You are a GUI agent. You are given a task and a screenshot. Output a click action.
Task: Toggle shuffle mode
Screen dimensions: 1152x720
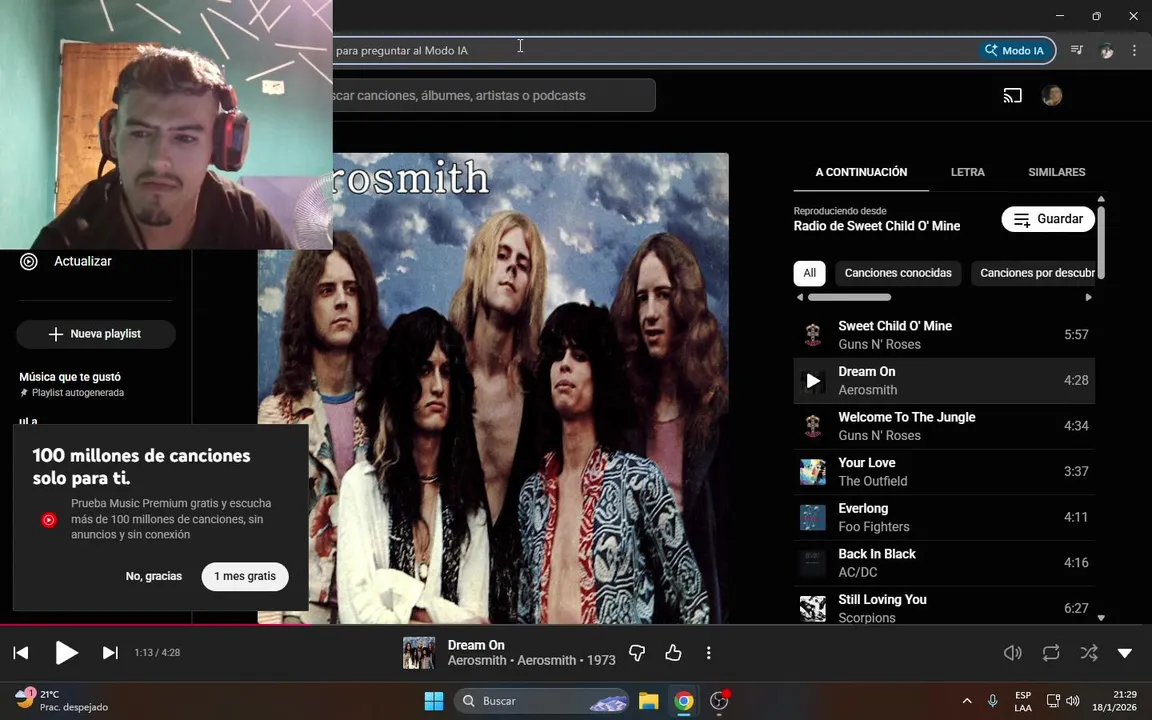[x=1089, y=652]
